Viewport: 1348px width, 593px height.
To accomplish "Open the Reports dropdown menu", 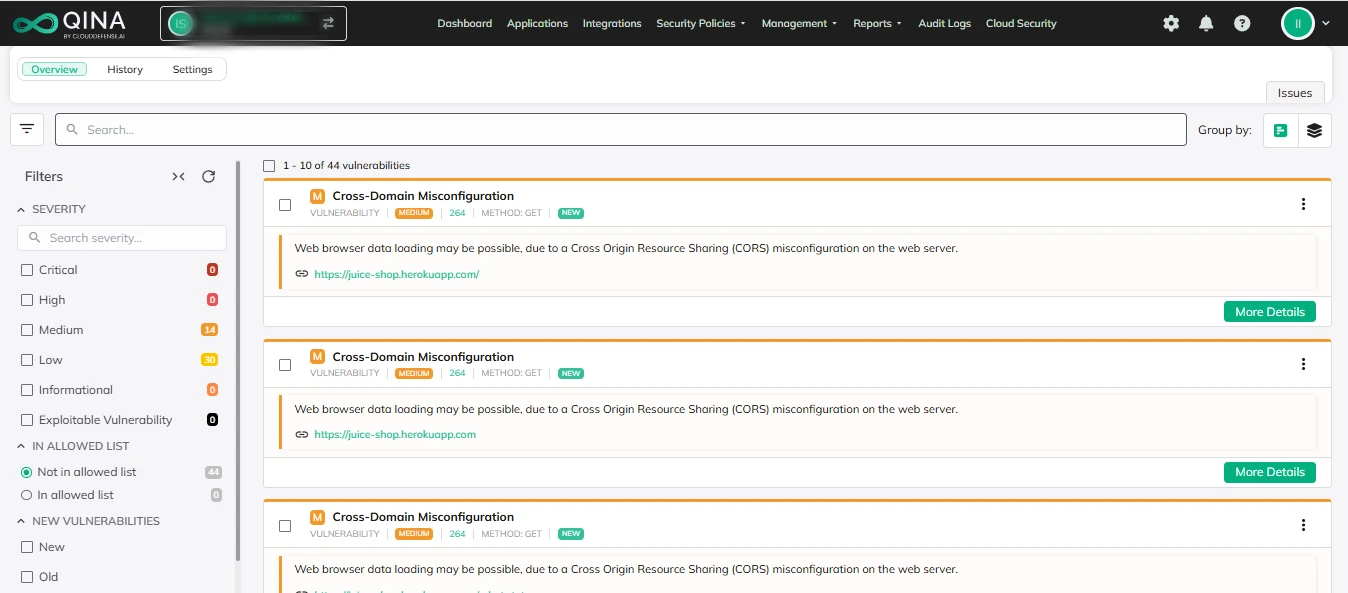I will click(876, 23).
